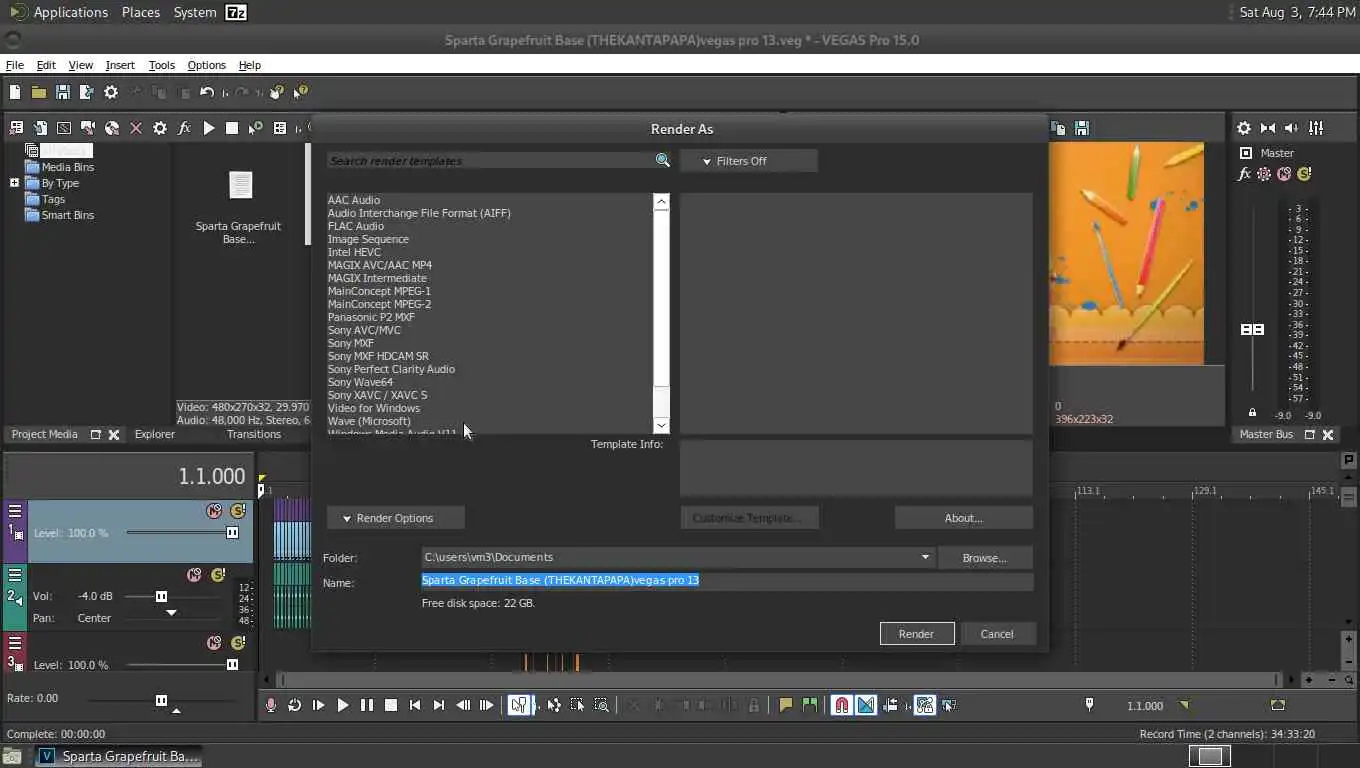Screen dimensions: 1360x768
Task: Open a project via folder icon
Action: tap(38, 92)
